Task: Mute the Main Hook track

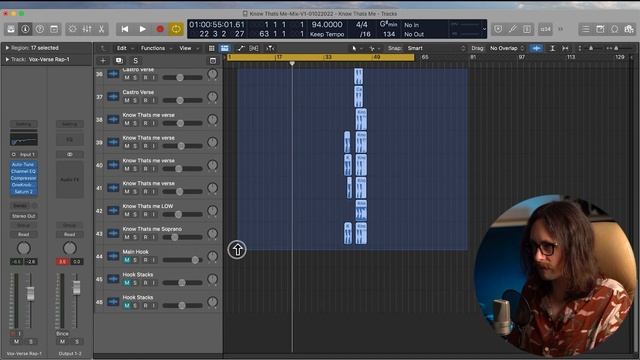Action: click(127, 260)
